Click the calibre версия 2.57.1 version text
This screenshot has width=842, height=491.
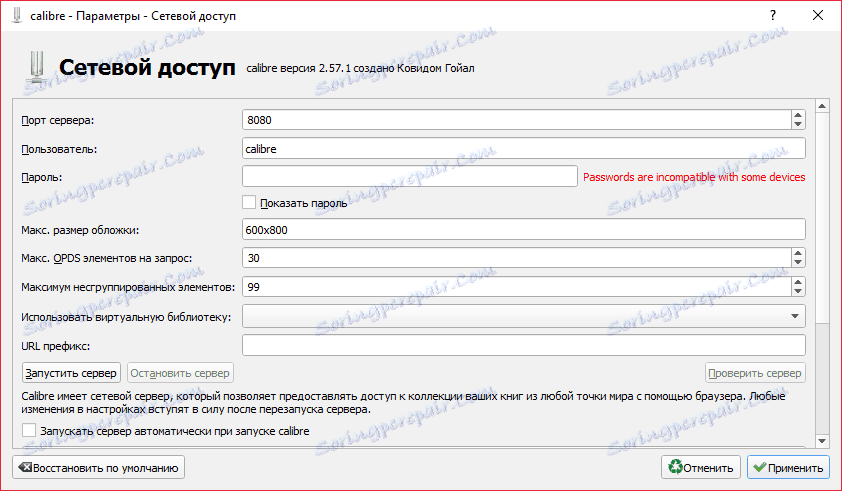(x=360, y=68)
